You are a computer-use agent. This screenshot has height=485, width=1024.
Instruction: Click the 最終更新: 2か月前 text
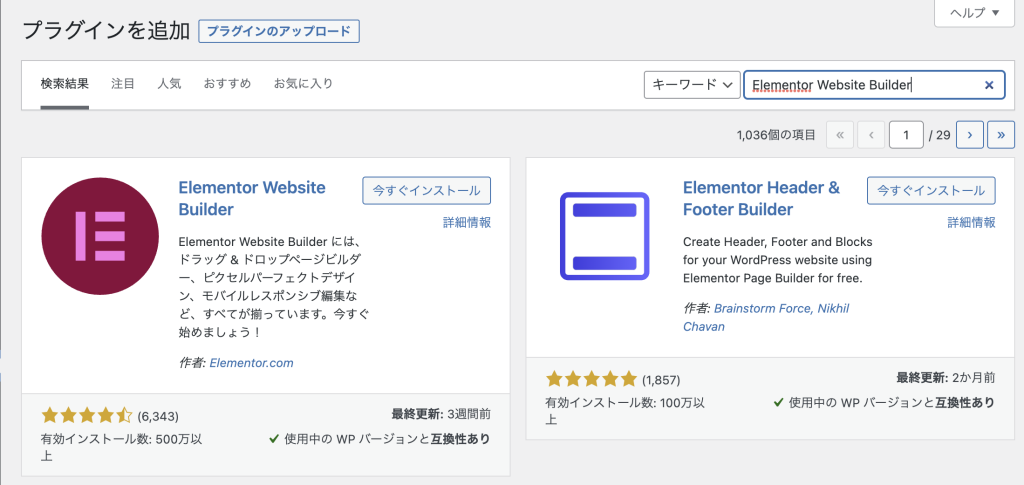click(x=946, y=377)
